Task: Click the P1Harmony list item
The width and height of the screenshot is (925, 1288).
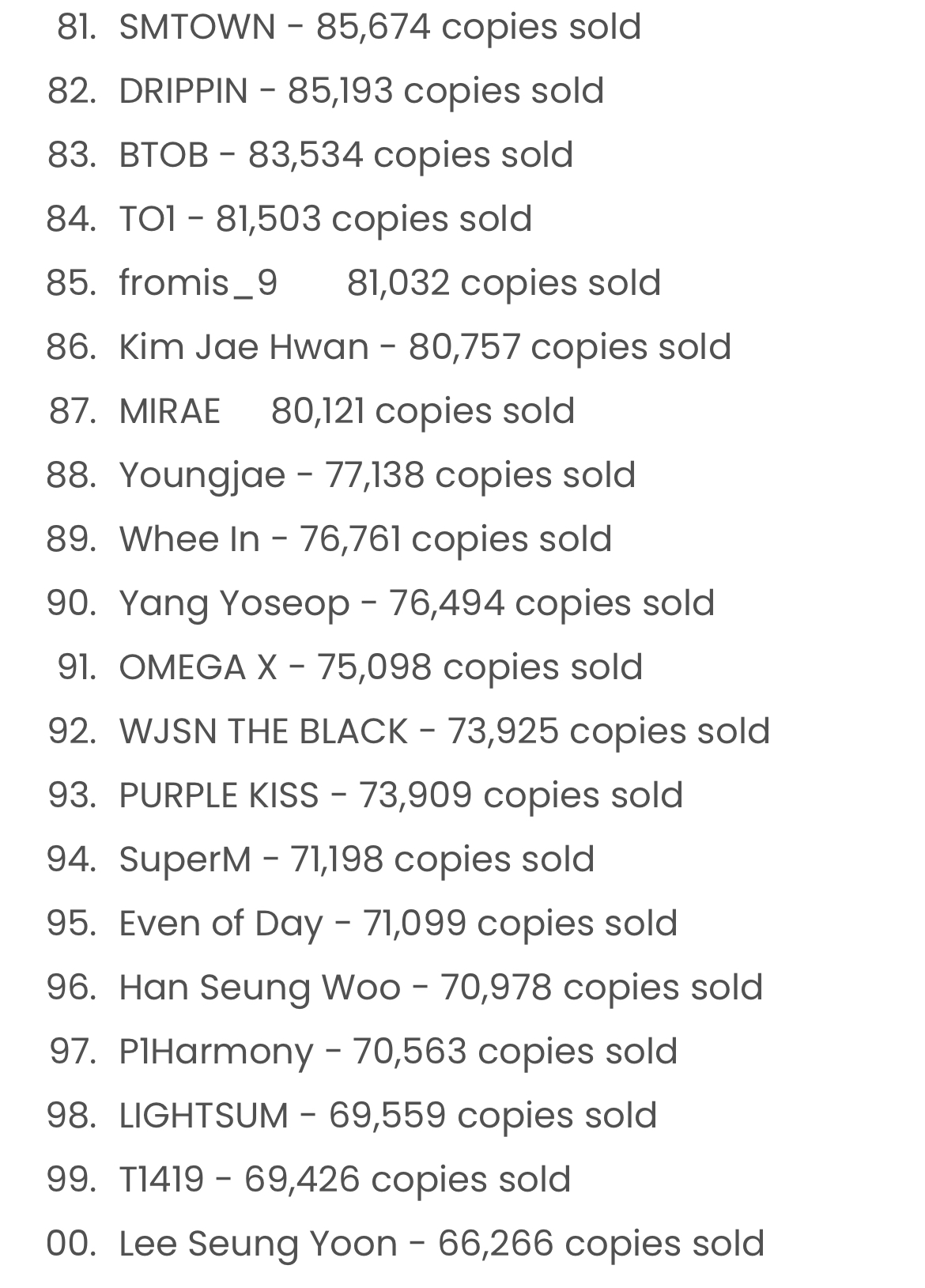Action: (x=363, y=1052)
